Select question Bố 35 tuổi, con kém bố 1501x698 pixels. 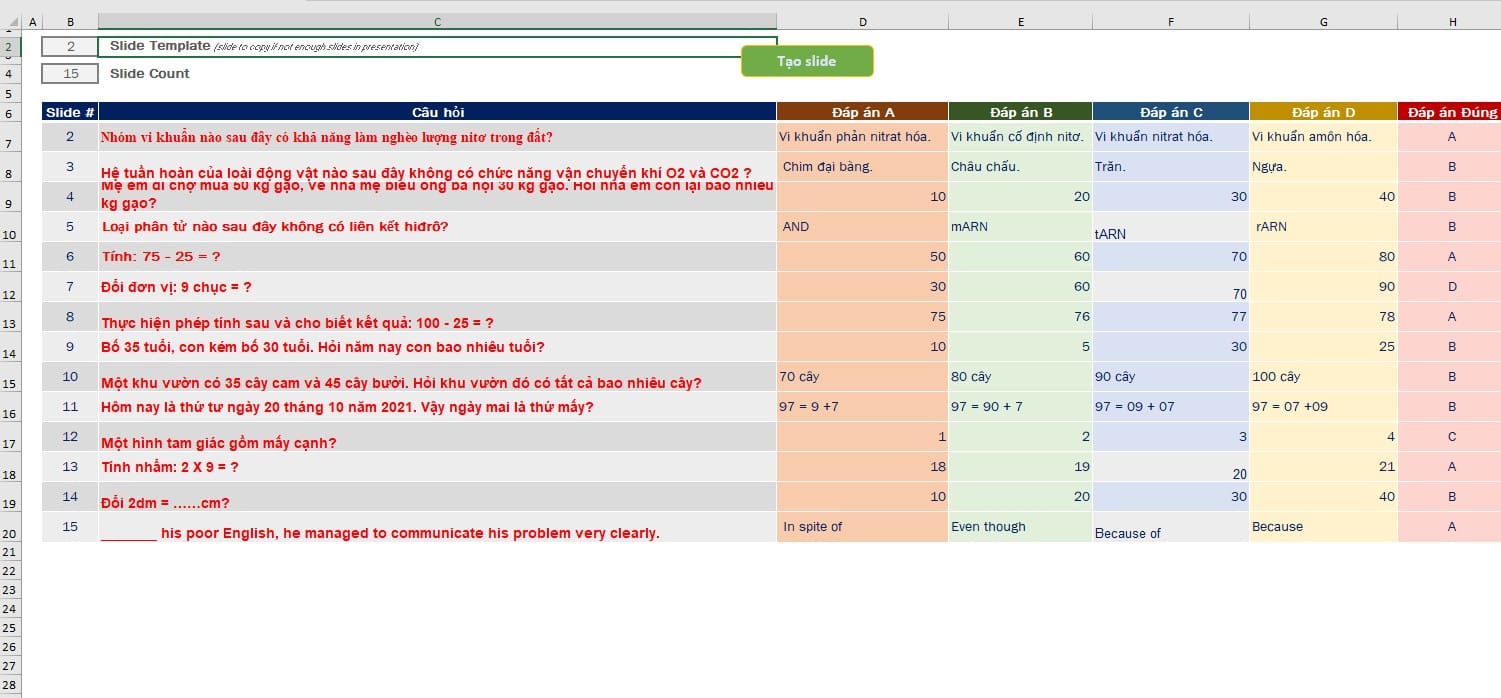pyautogui.click(x=437, y=347)
